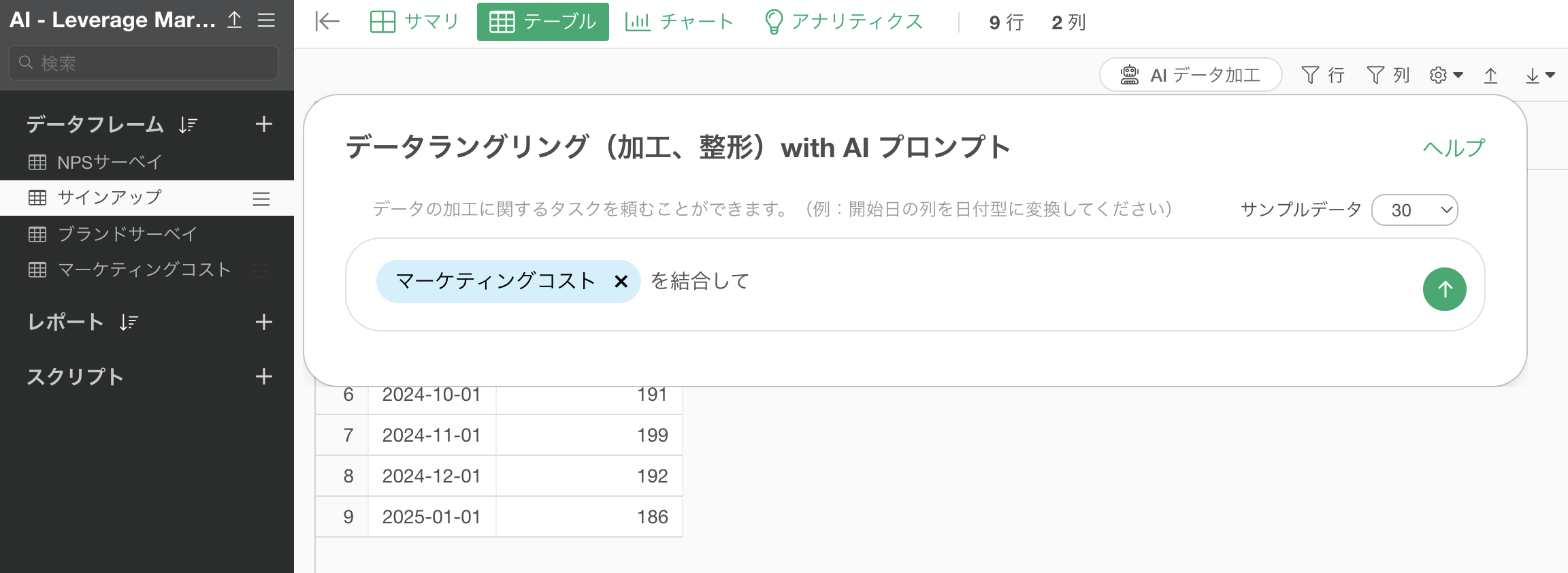Open the アナリティクス tab
1568x573 pixels.
pos(844,22)
